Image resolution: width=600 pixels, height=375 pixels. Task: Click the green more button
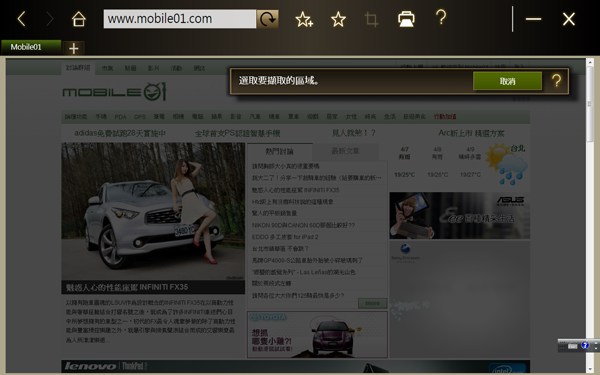point(372,303)
